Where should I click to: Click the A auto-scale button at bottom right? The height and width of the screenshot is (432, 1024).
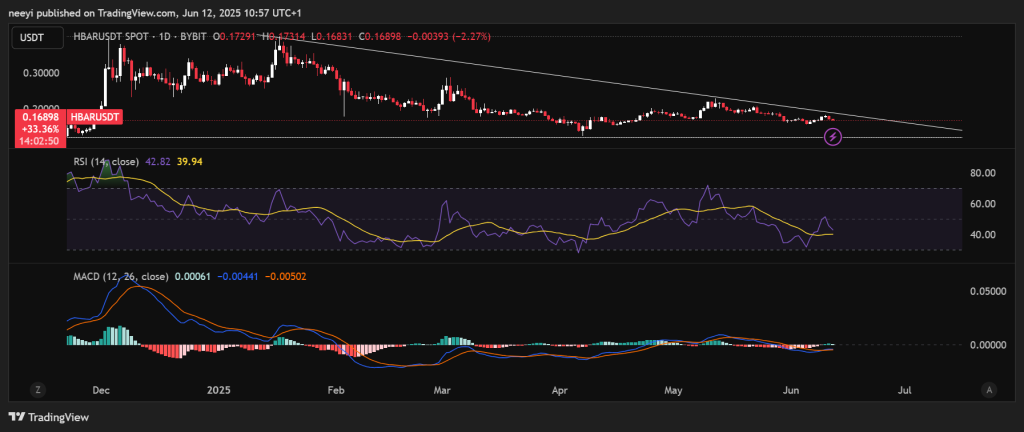(989, 390)
